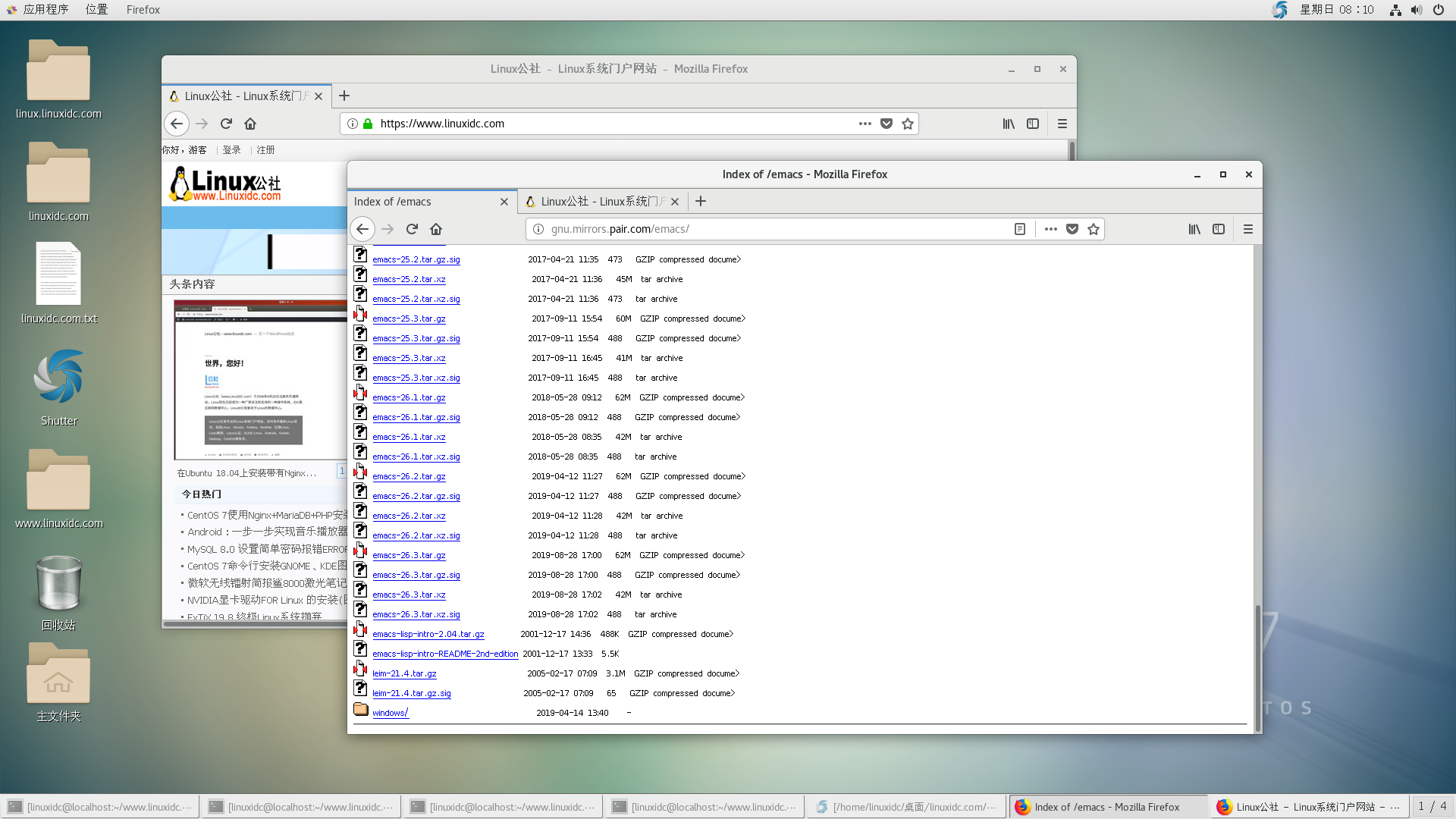Download emacs-26.3.tar.xz

409,595
